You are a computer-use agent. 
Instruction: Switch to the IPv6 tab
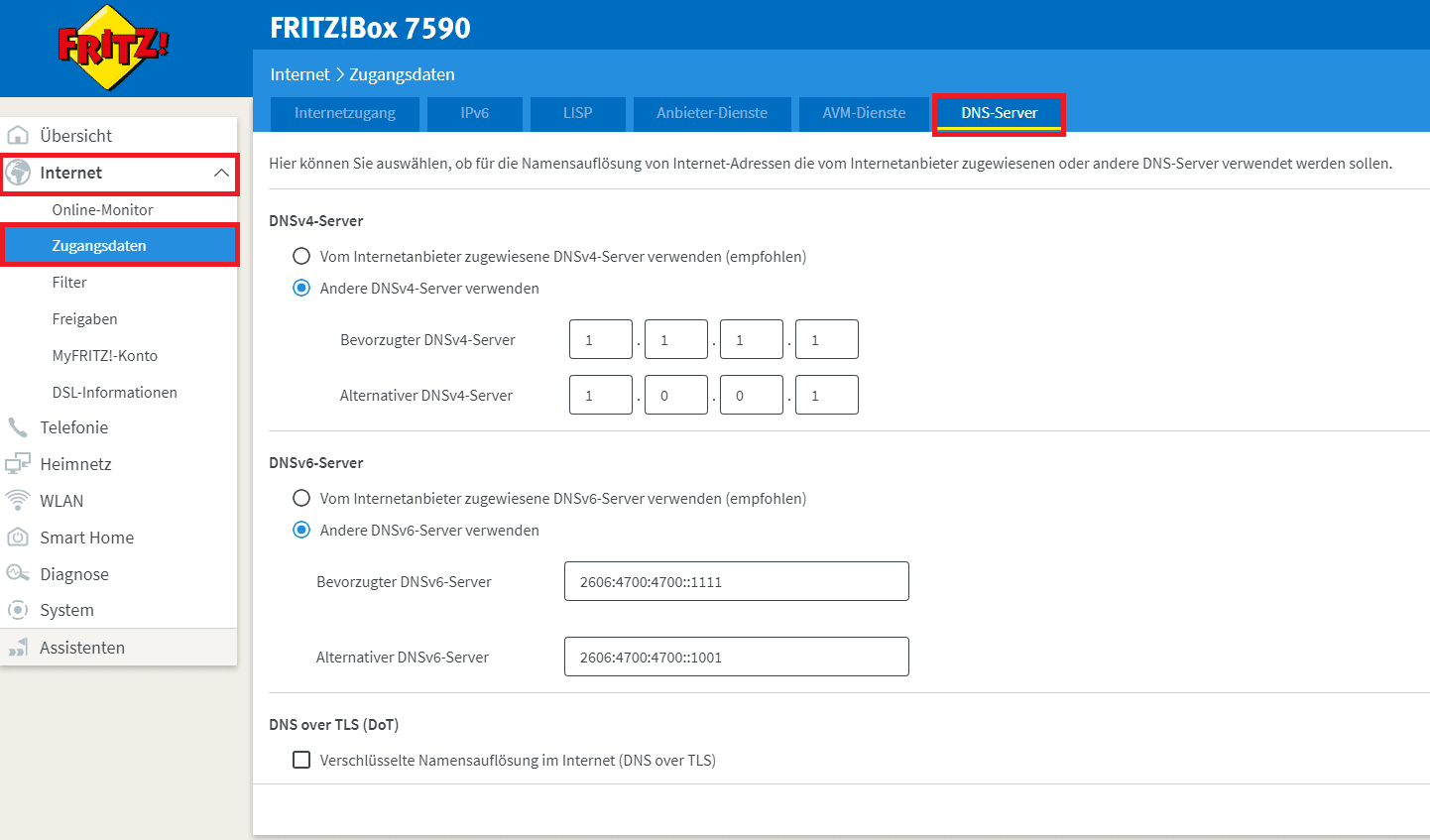[474, 113]
